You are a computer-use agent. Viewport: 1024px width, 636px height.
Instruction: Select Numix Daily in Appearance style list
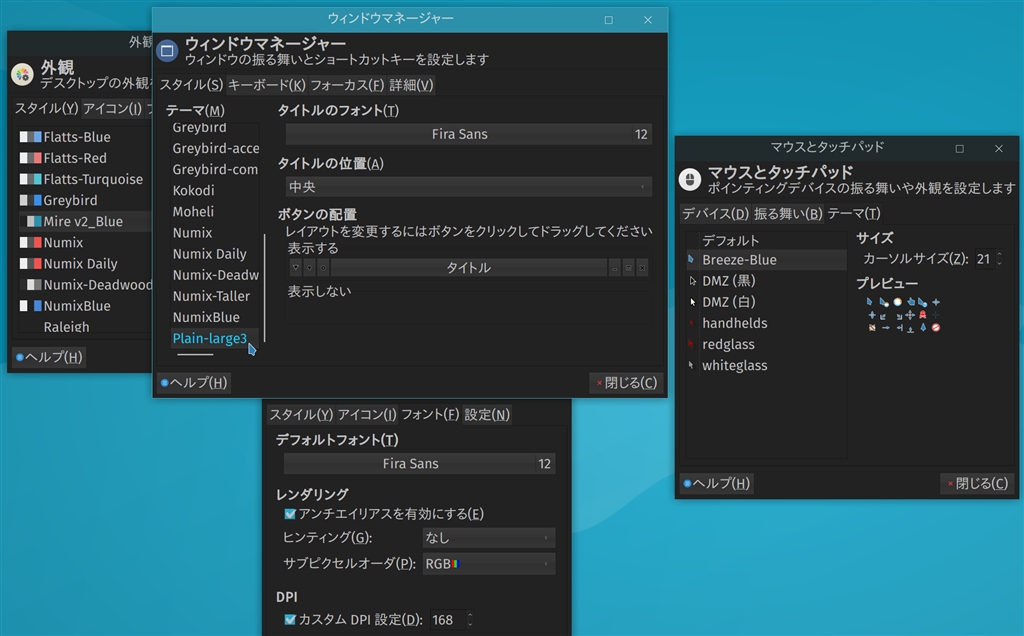(x=80, y=264)
